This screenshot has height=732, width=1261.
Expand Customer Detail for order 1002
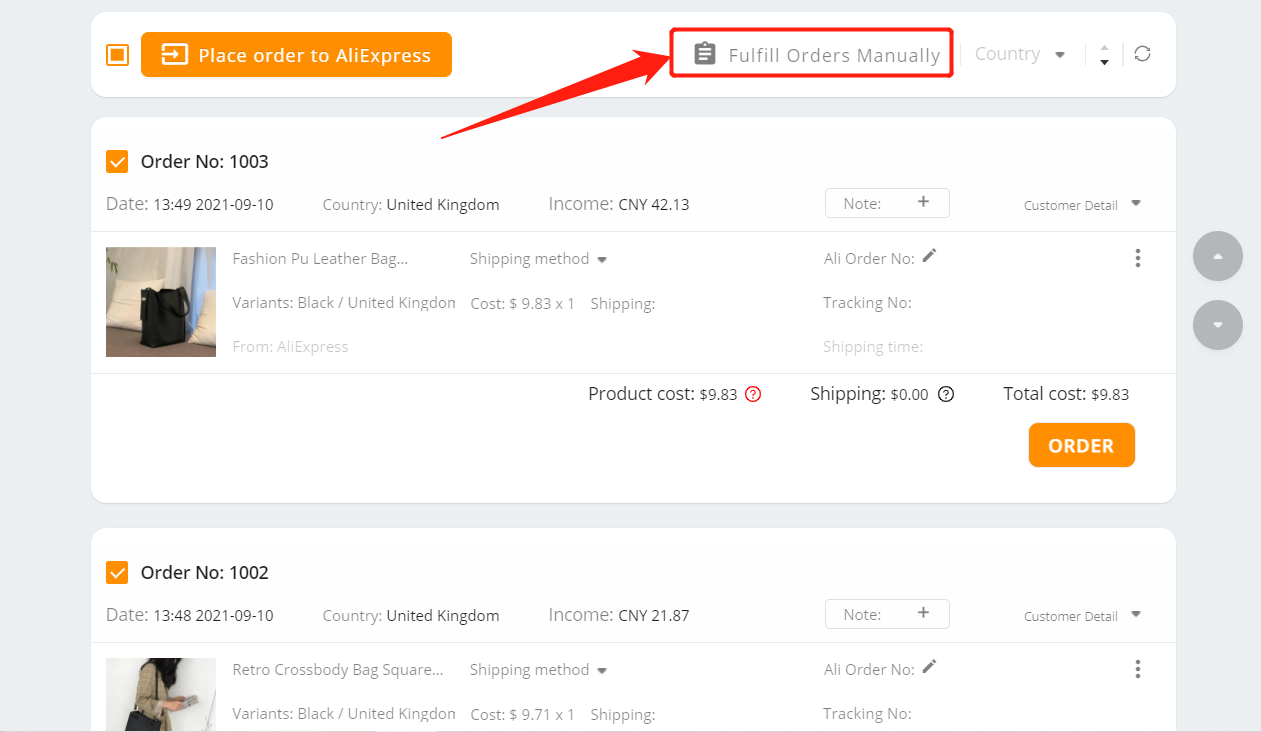point(1082,615)
